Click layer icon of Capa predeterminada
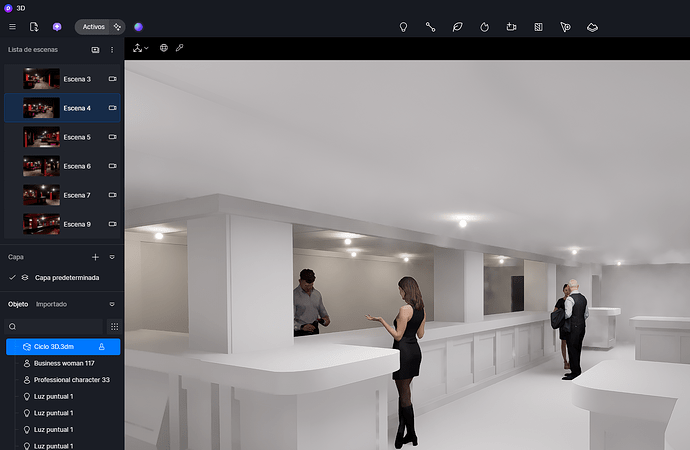The width and height of the screenshot is (690, 450). pos(25,278)
